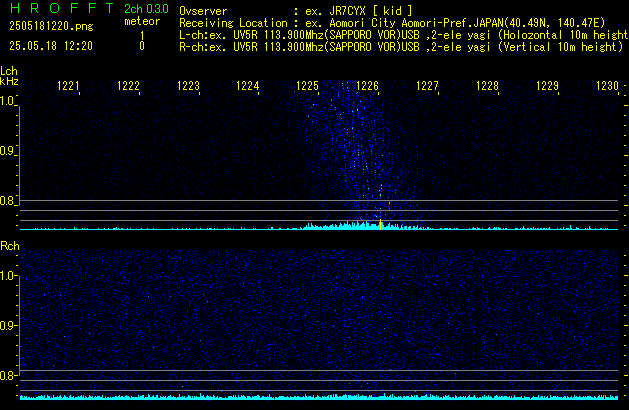629x410 pixels.
Task: Click the 1230 time marker
Action: (x=607, y=86)
